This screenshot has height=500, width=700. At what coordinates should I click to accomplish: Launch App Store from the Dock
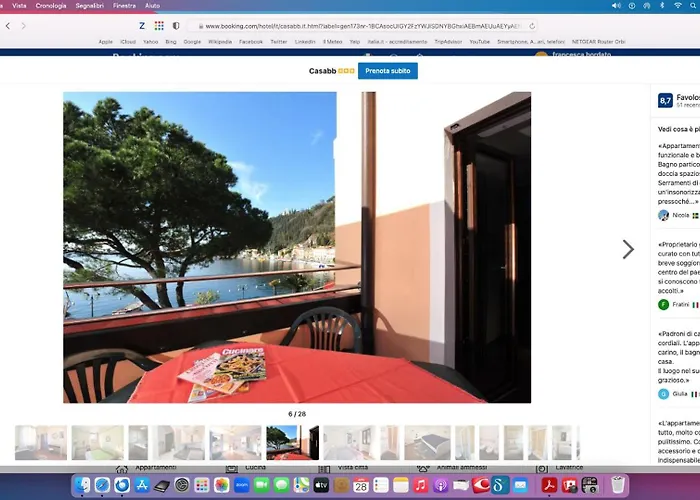pyautogui.click(x=142, y=485)
